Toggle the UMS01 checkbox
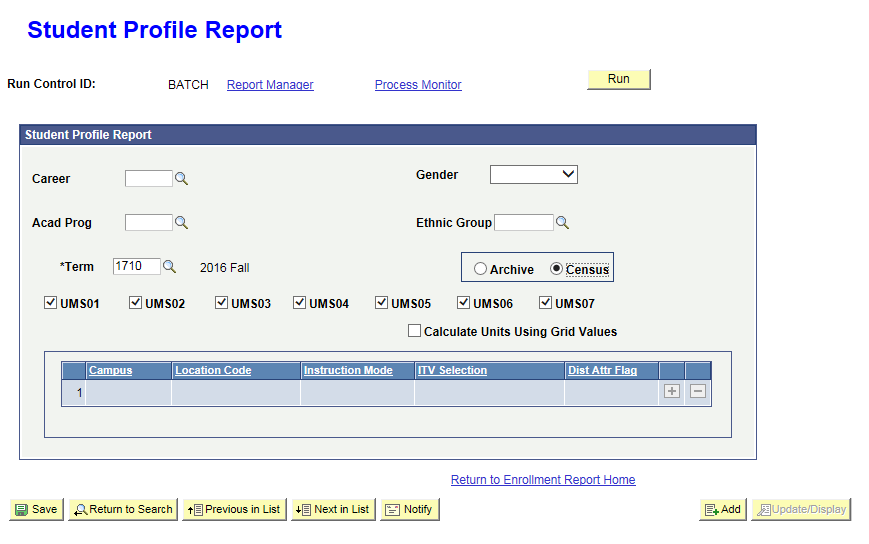 click(50, 302)
